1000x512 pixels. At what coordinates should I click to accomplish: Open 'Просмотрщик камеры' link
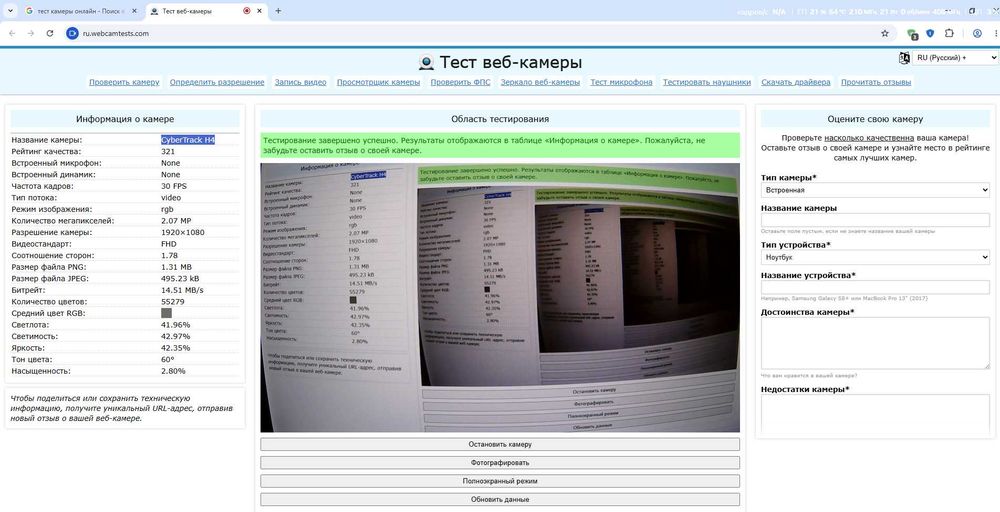coord(378,82)
